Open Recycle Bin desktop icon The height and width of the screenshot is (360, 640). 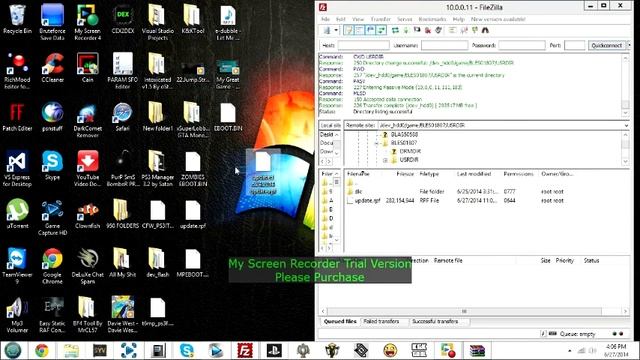coord(17,20)
